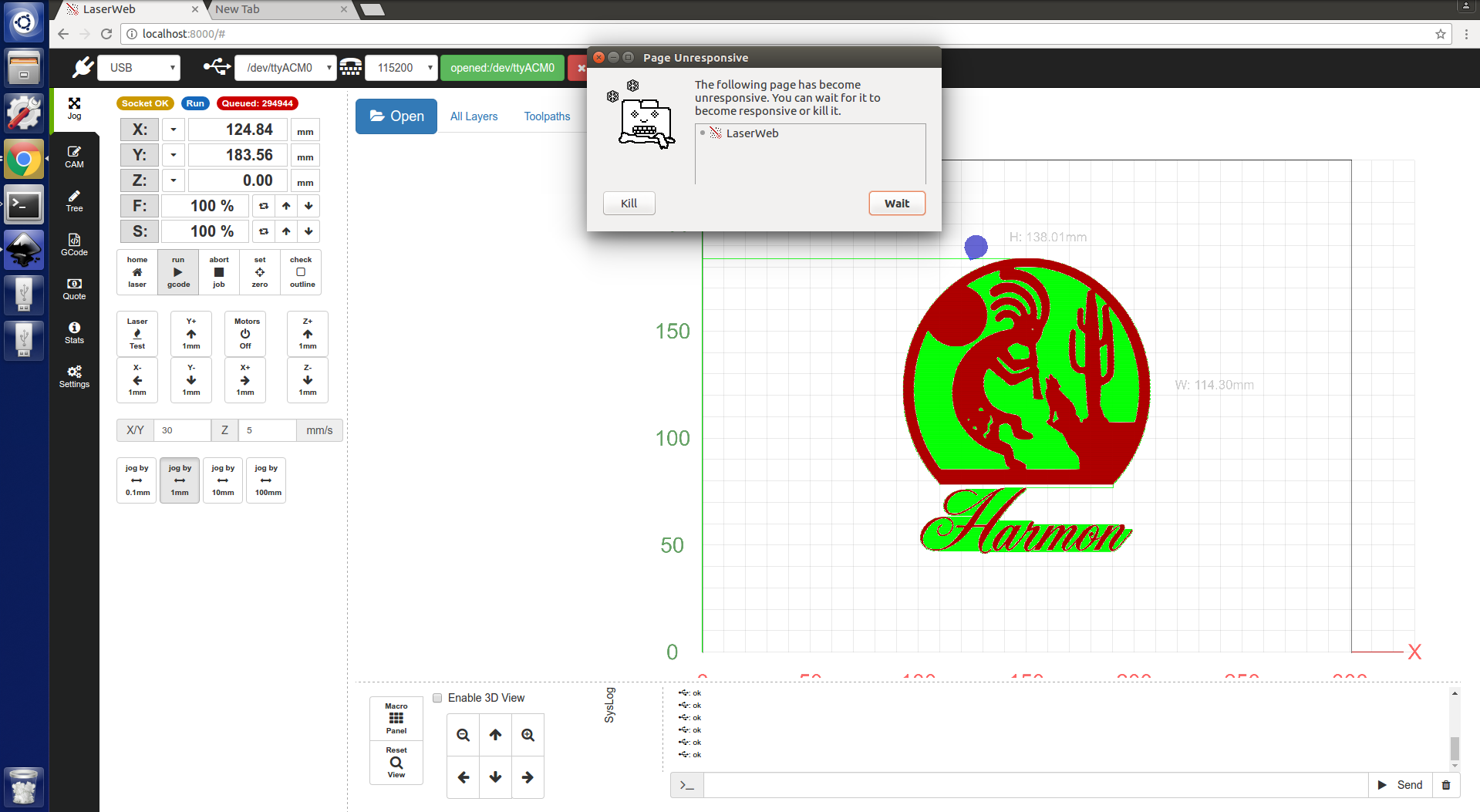Open the 115200 baud rate dropdown
This screenshot has height=812, width=1480.
click(x=401, y=68)
